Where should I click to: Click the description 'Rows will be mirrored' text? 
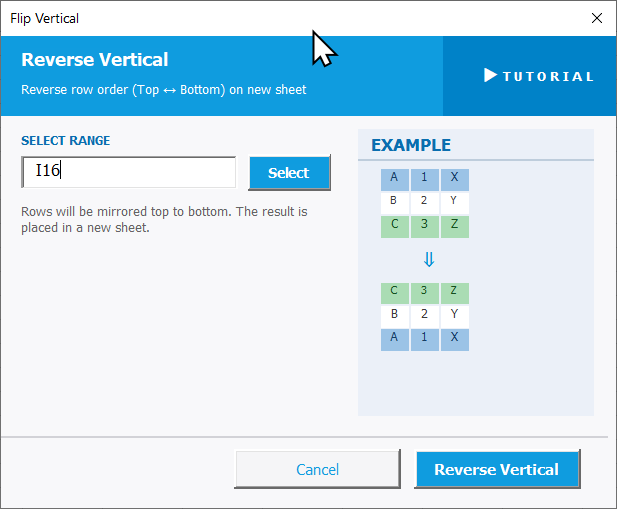pyautogui.click(x=164, y=219)
